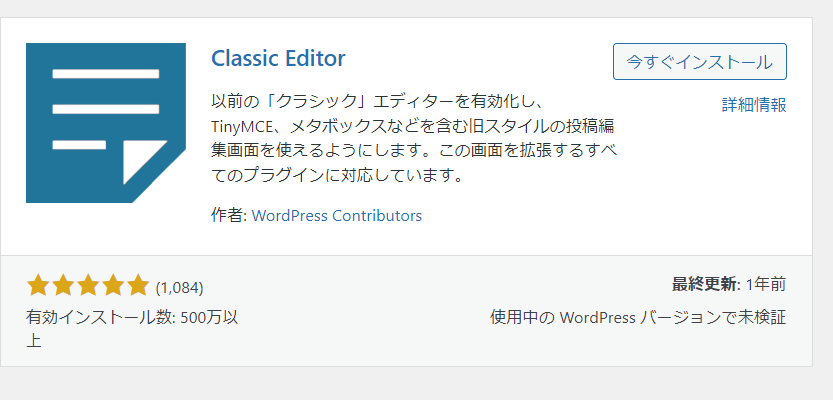
Task: Click the top white line in plugin icon
Action: [x=106, y=74]
